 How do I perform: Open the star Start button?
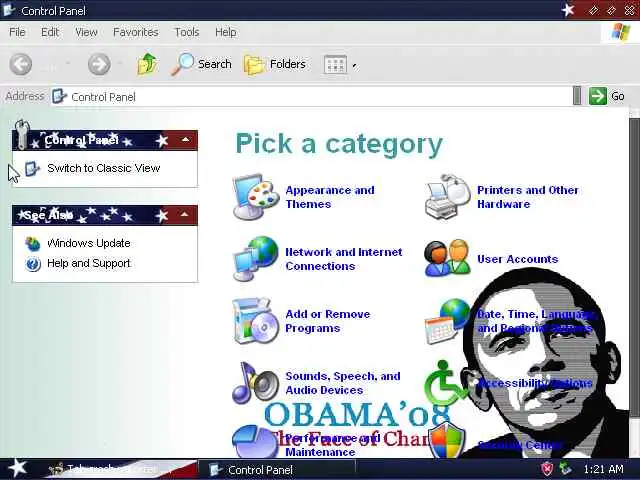(18, 469)
